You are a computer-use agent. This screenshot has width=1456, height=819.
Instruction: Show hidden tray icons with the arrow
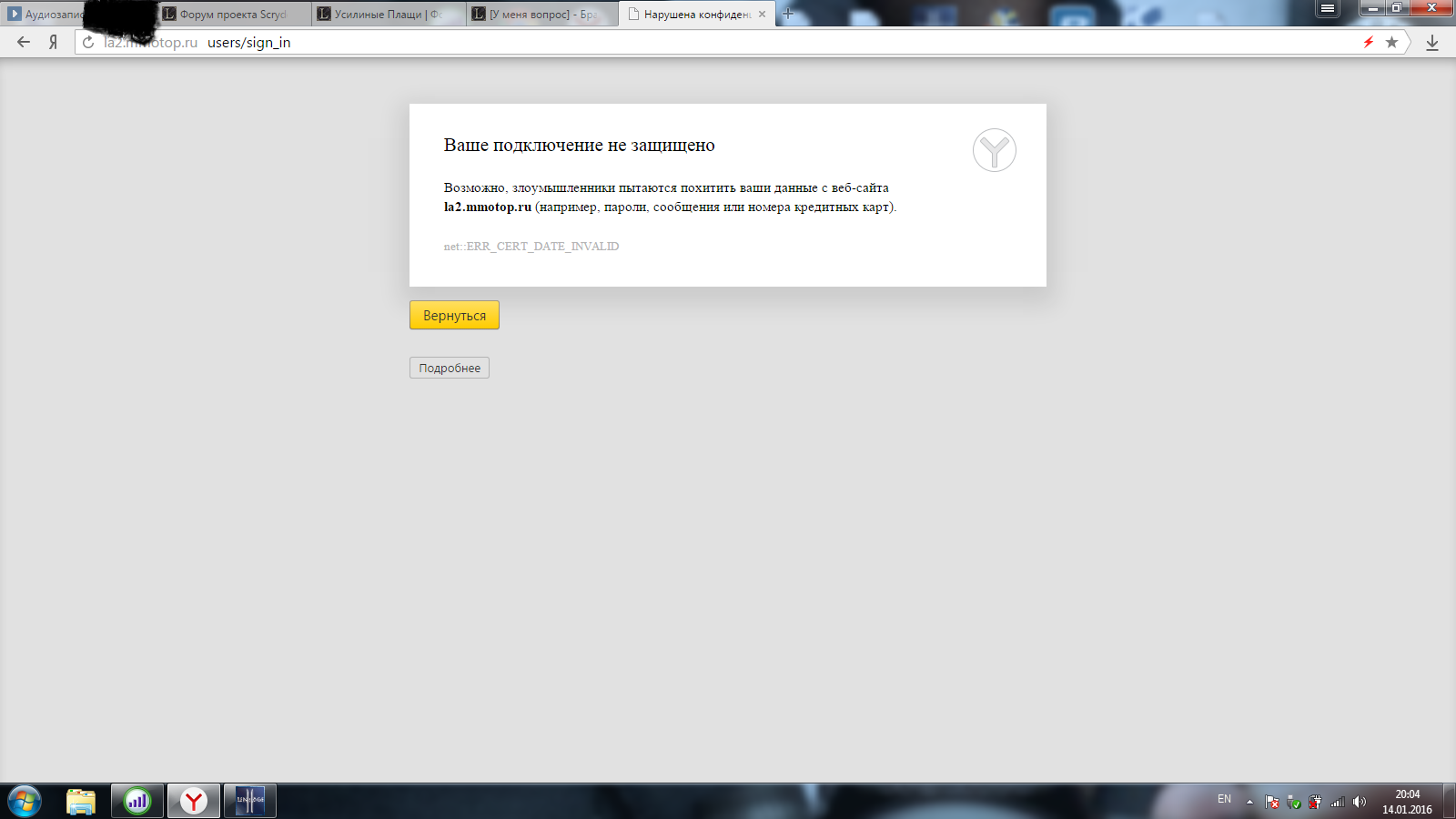[x=1249, y=802]
